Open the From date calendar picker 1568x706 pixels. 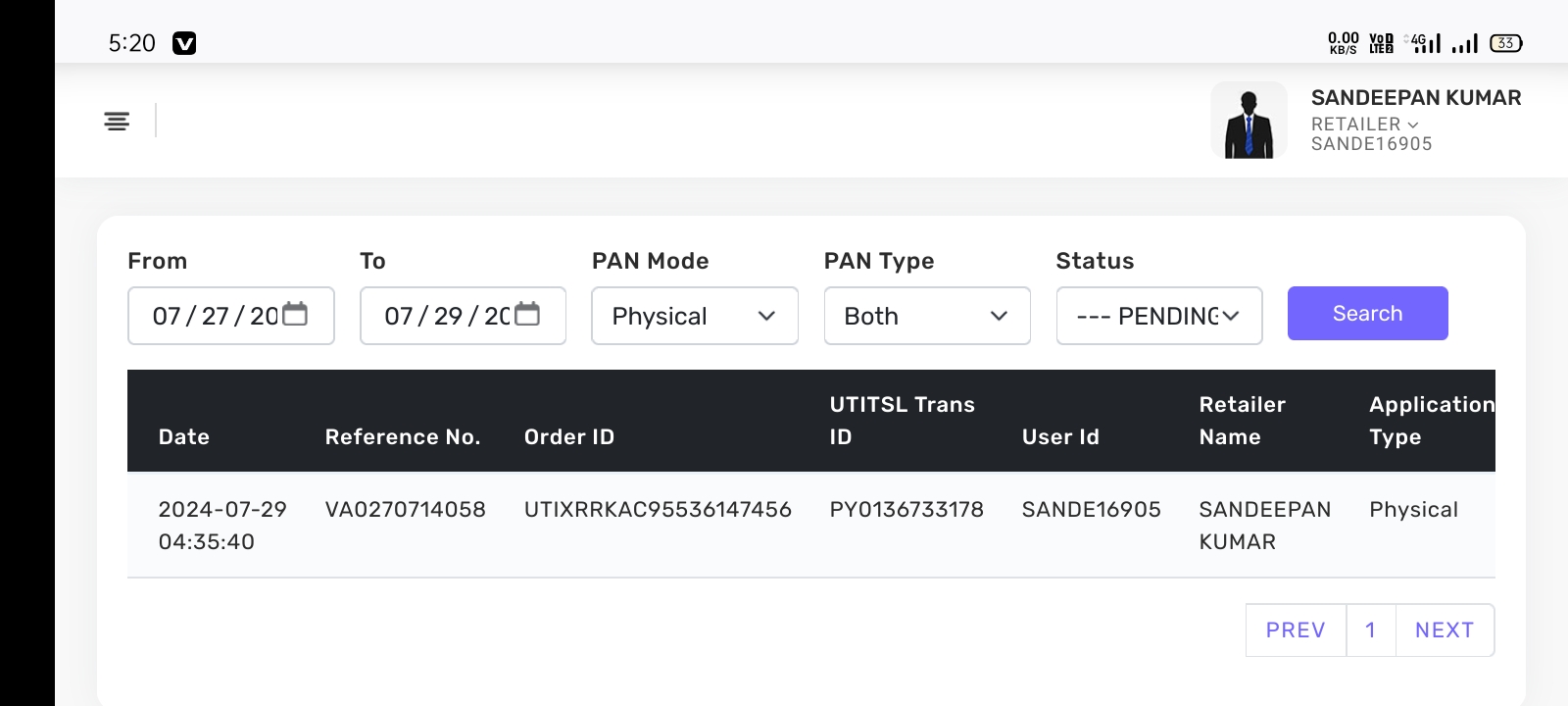point(295,314)
